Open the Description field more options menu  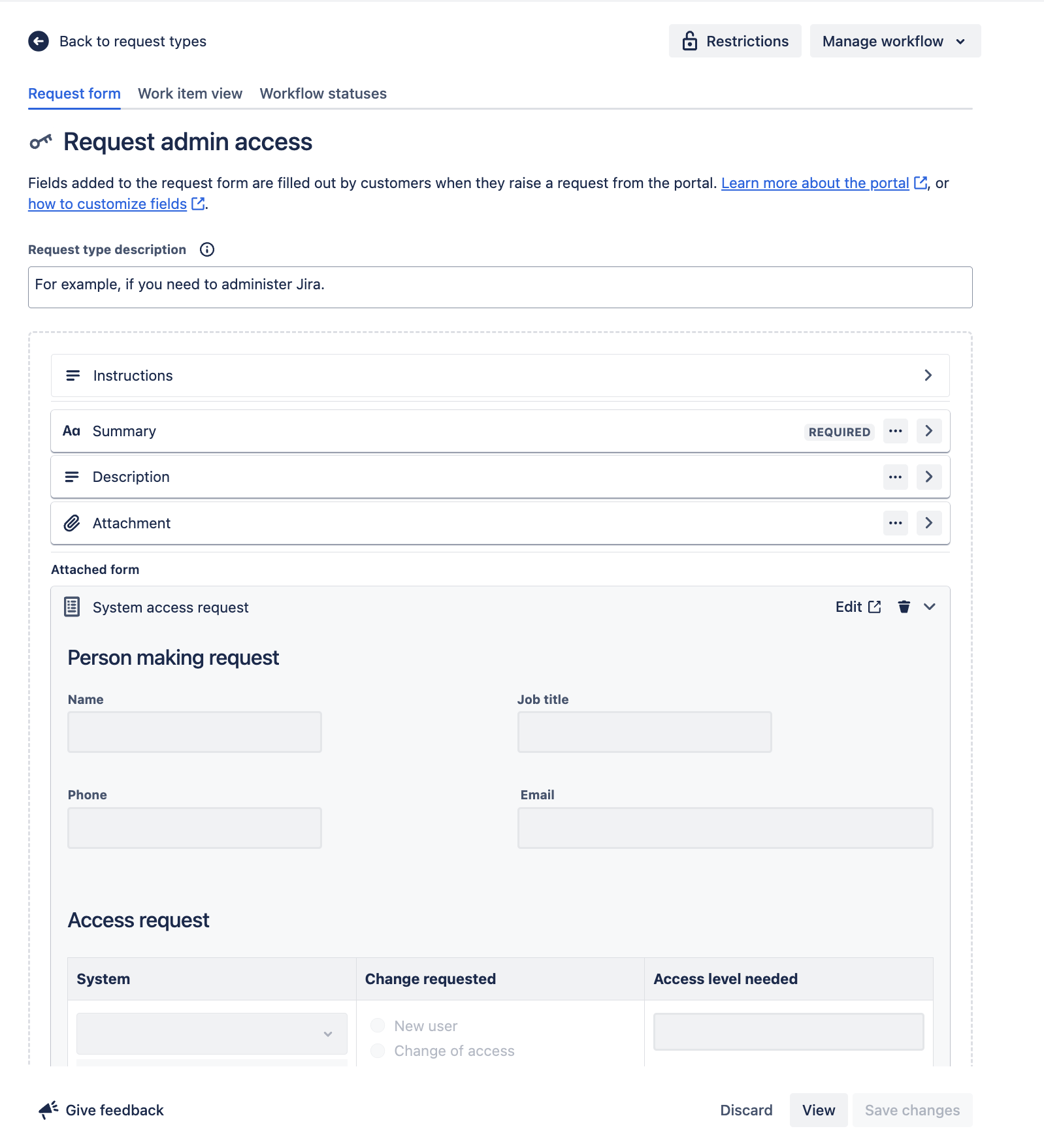pos(895,477)
